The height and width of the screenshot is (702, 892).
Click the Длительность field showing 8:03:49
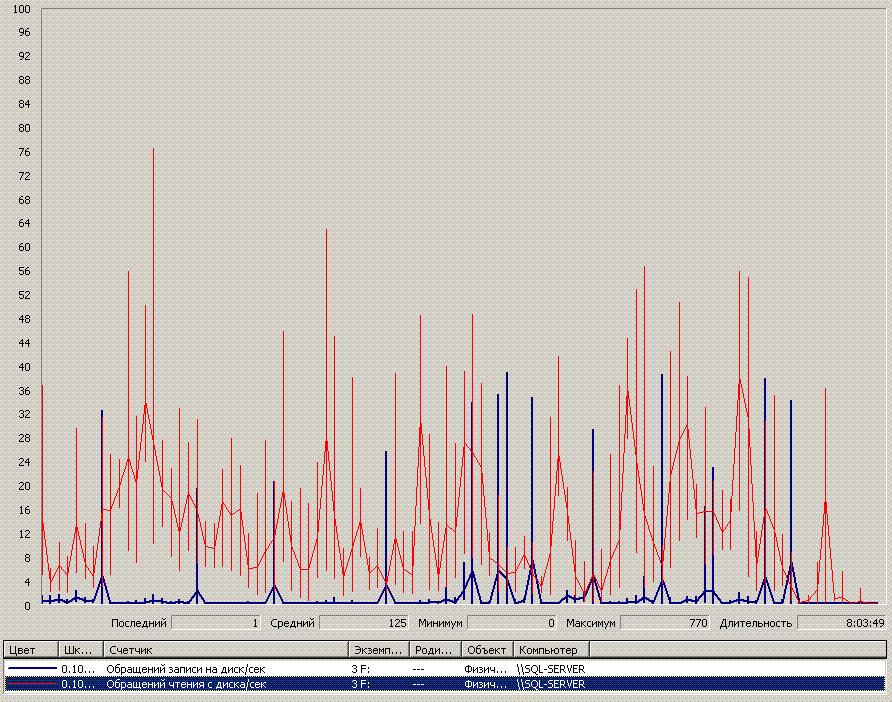click(x=842, y=623)
